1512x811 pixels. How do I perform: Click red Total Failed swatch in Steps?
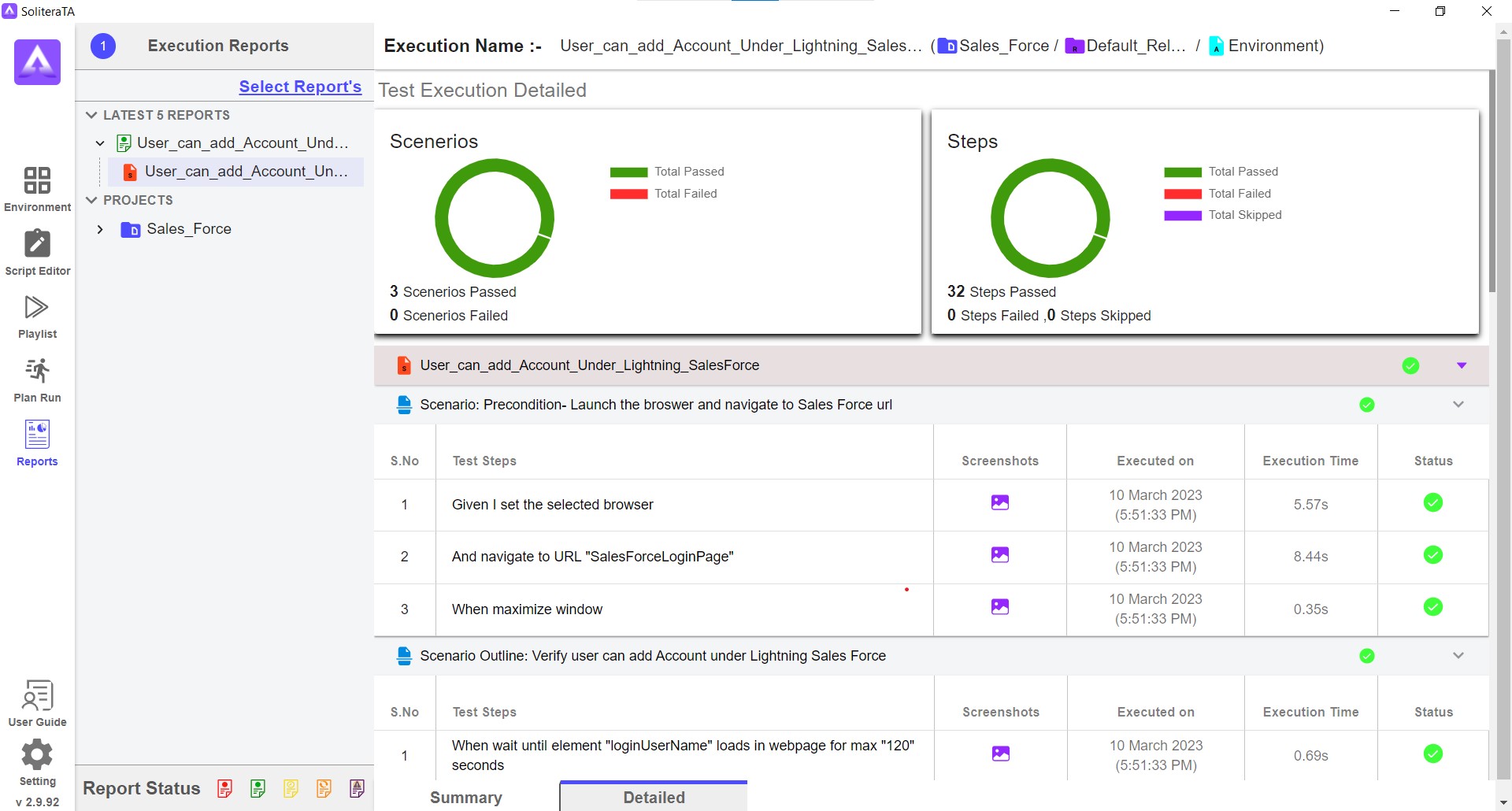point(1183,194)
